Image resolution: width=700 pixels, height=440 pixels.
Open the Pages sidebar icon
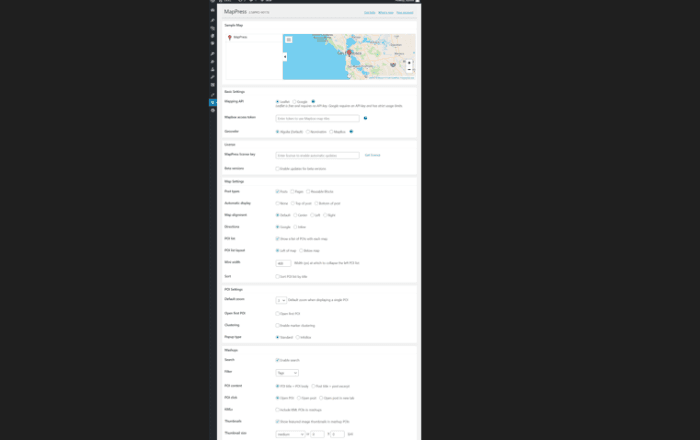point(212,36)
